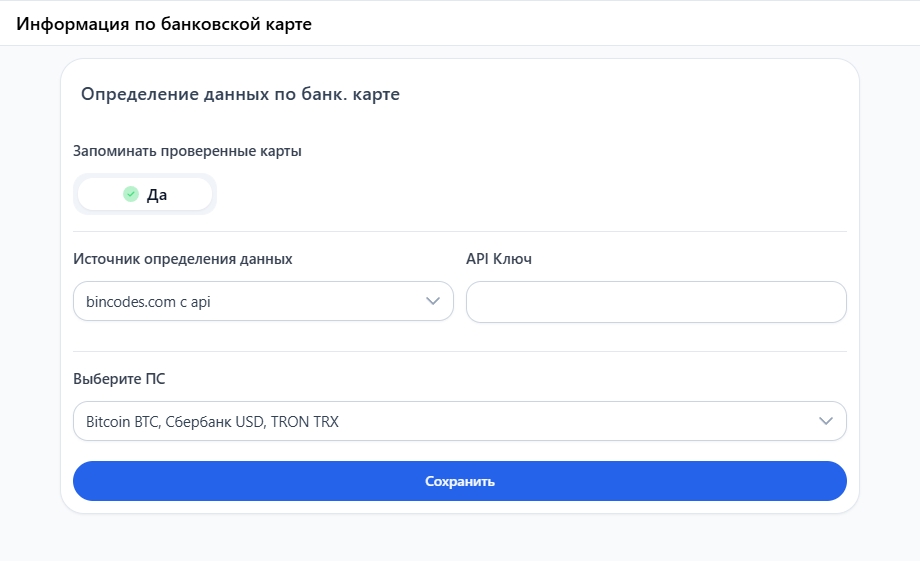Click the "Запоминать проверенные карты" label
Image resolution: width=920 pixels, height=561 pixels.
click(187, 152)
